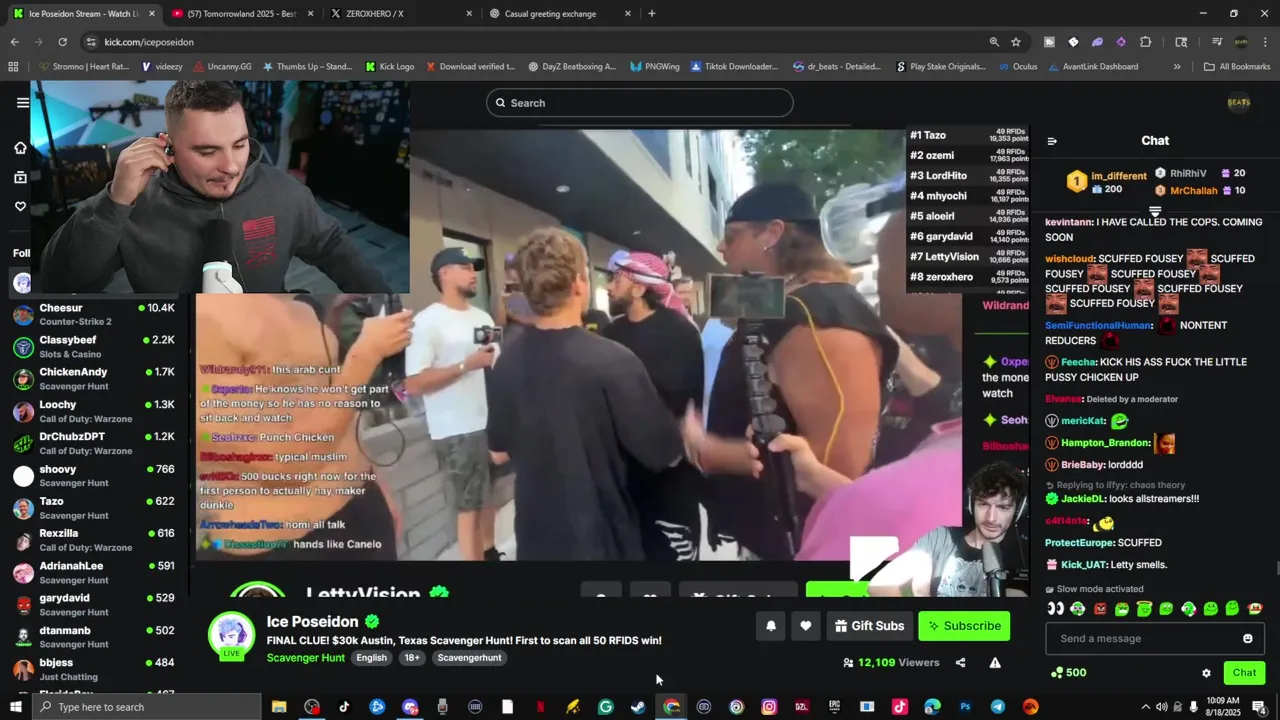Screen dimensions: 1280x720
Task: Open Chrome extensions puzzle icon
Action: [x=1146, y=42]
